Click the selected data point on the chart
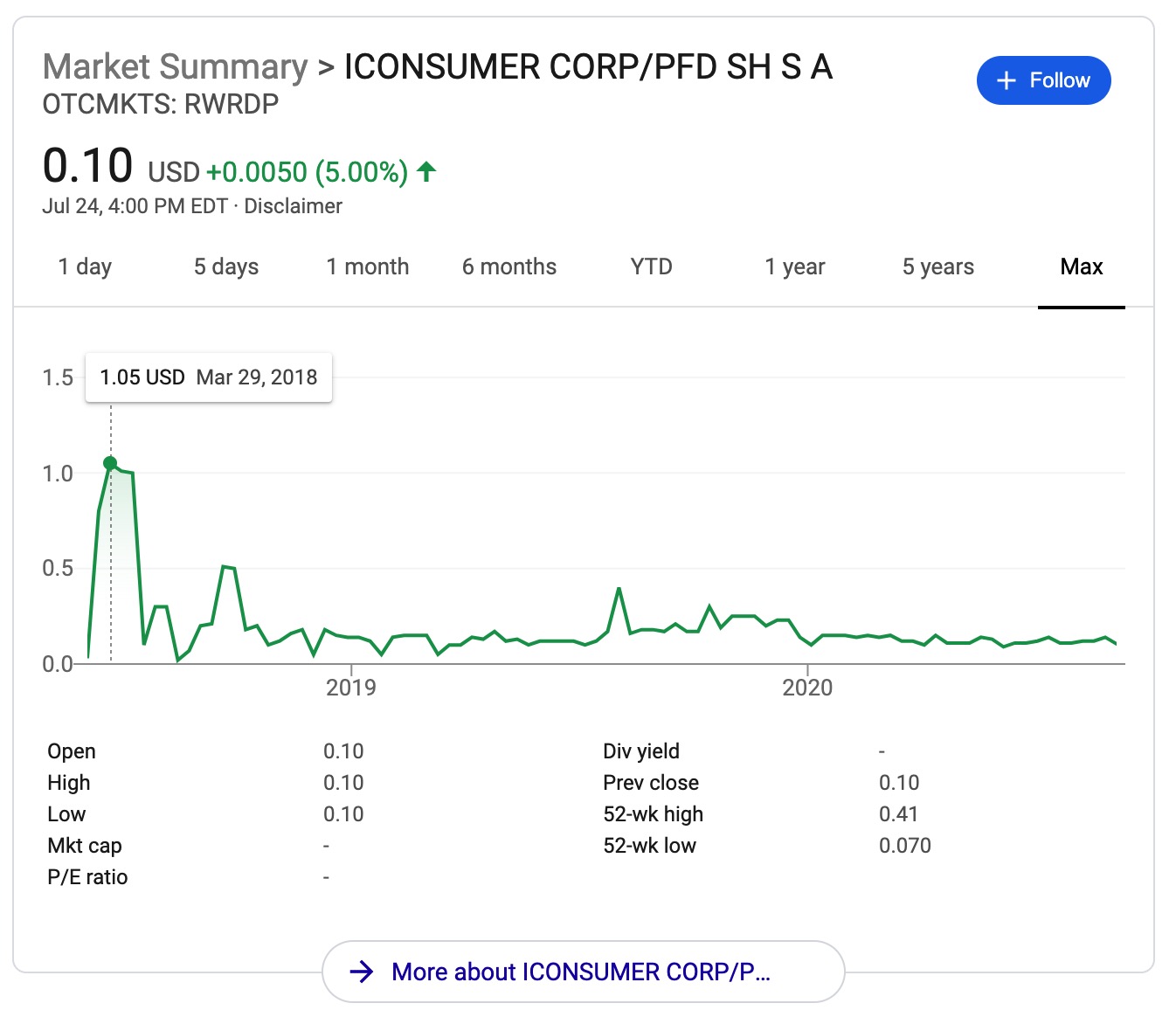1176x1017 pixels. pos(111,463)
